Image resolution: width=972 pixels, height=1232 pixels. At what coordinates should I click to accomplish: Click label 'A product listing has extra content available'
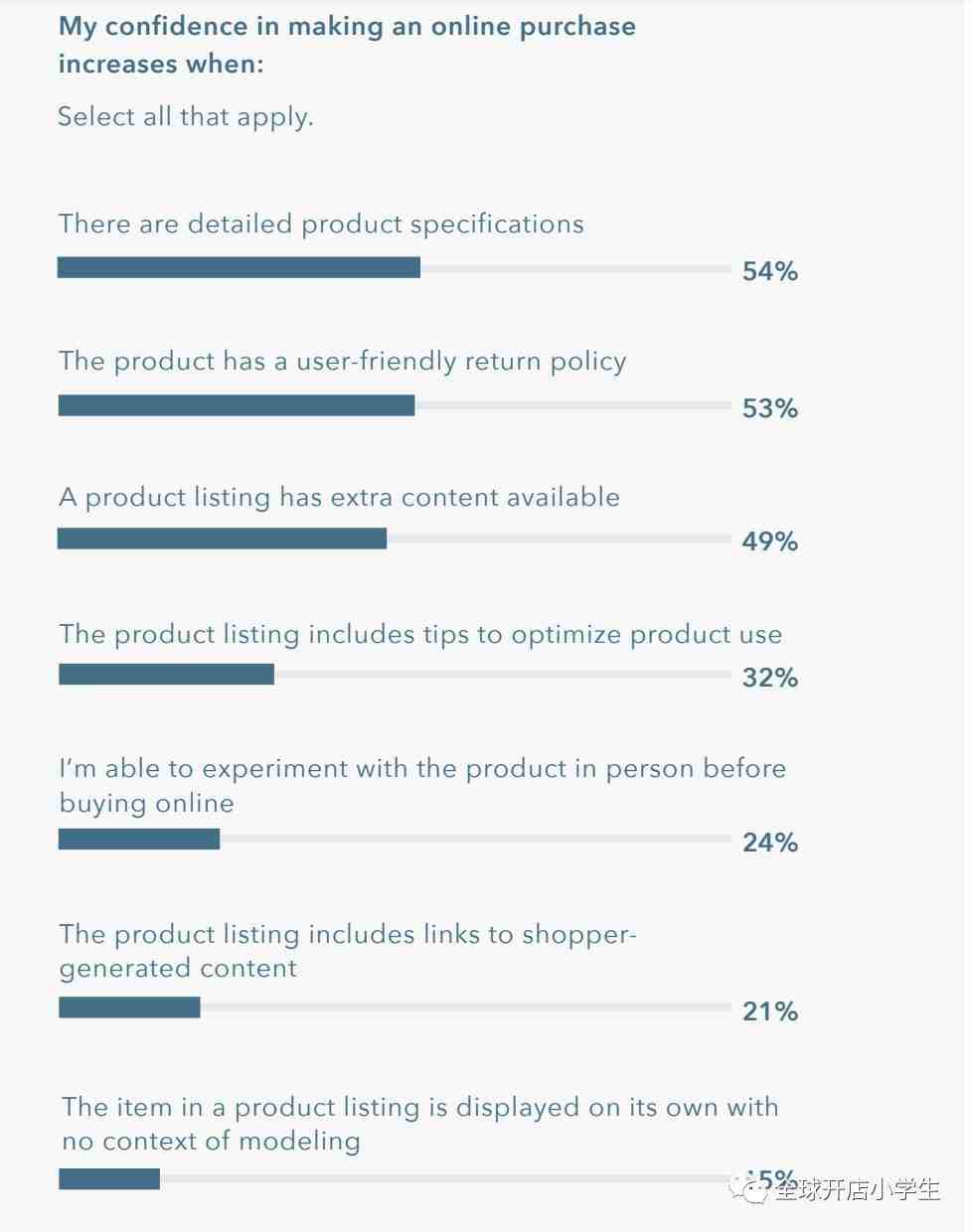coord(339,497)
